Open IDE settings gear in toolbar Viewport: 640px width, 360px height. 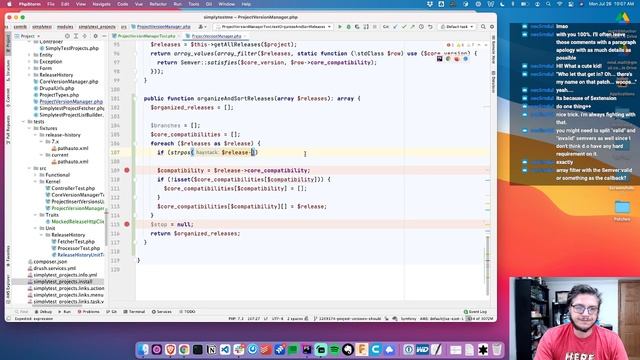point(492,27)
